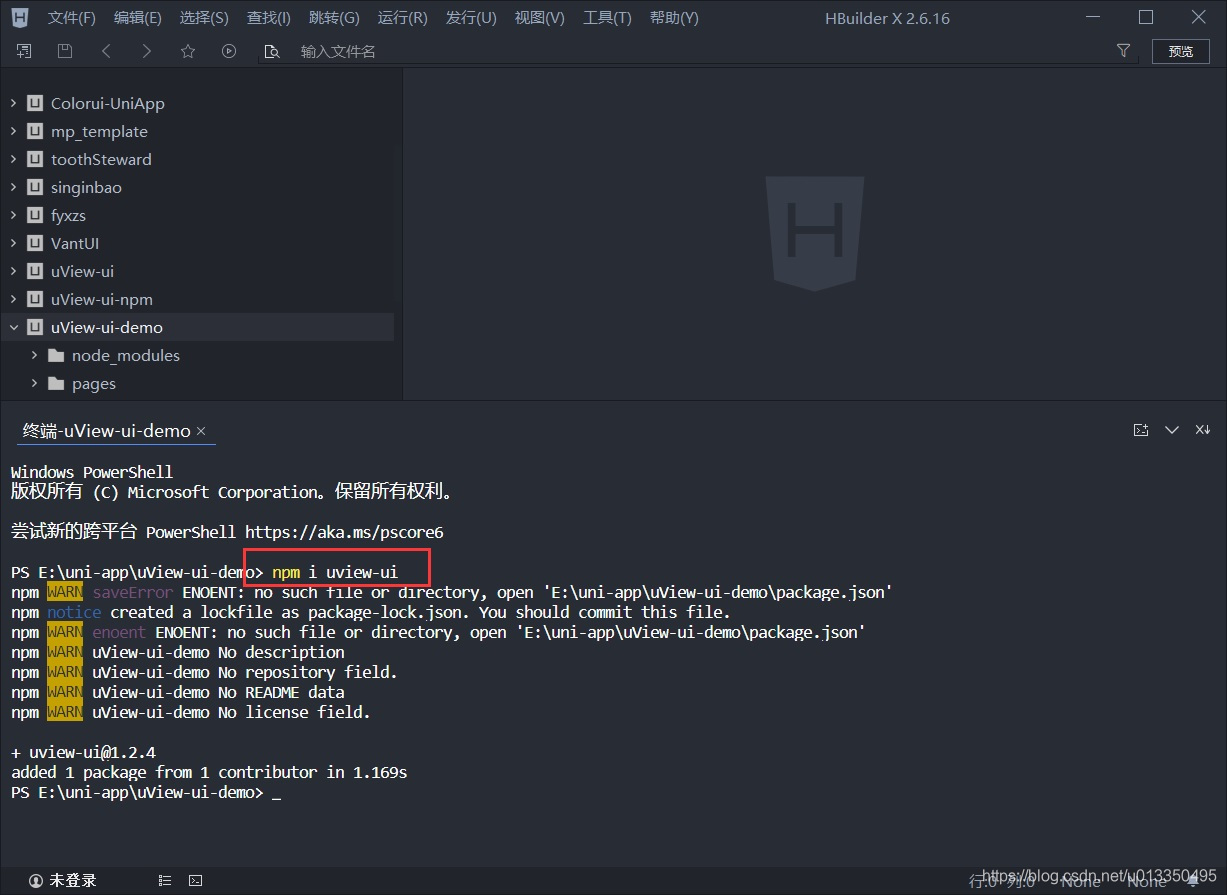Open the 查找(I) menu
The height and width of the screenshot is (895, 1227).
tap(269, 18)
